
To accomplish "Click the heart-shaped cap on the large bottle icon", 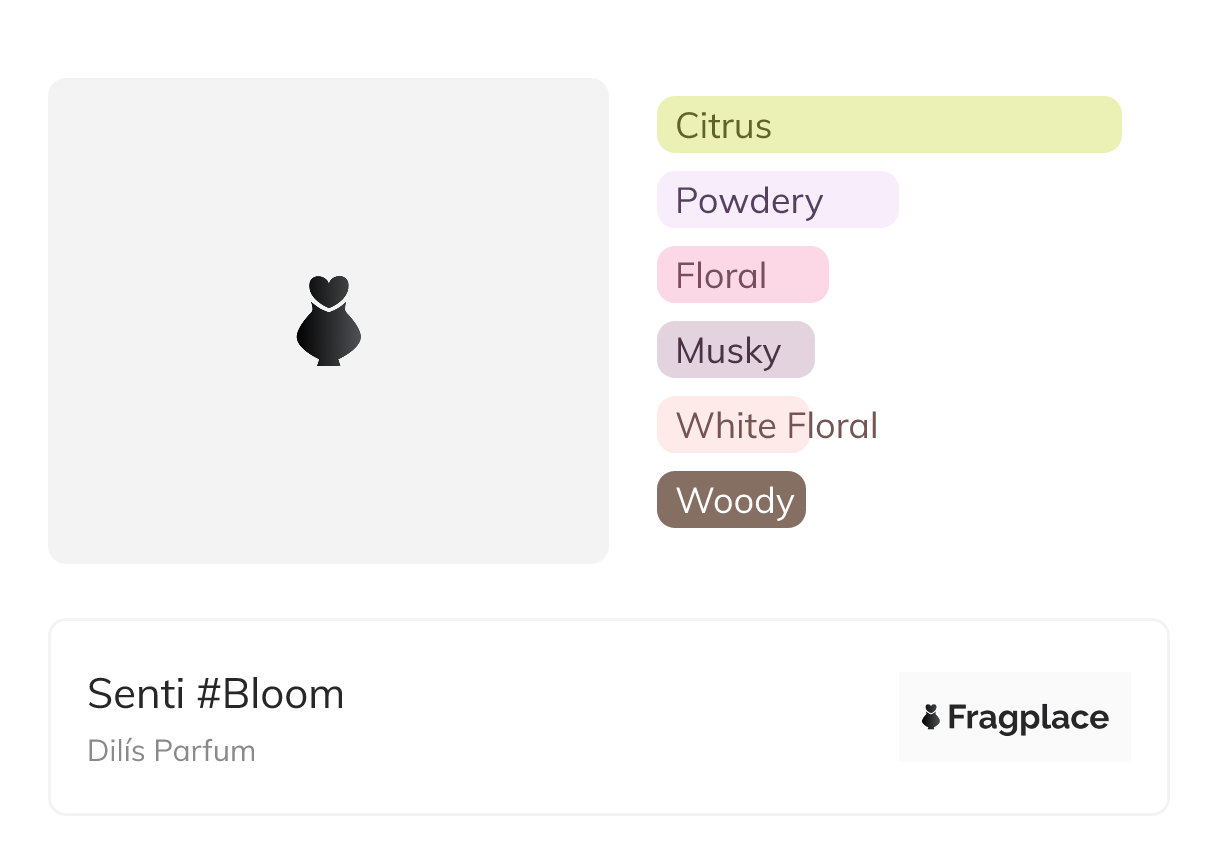I will [x=328, y=291].
